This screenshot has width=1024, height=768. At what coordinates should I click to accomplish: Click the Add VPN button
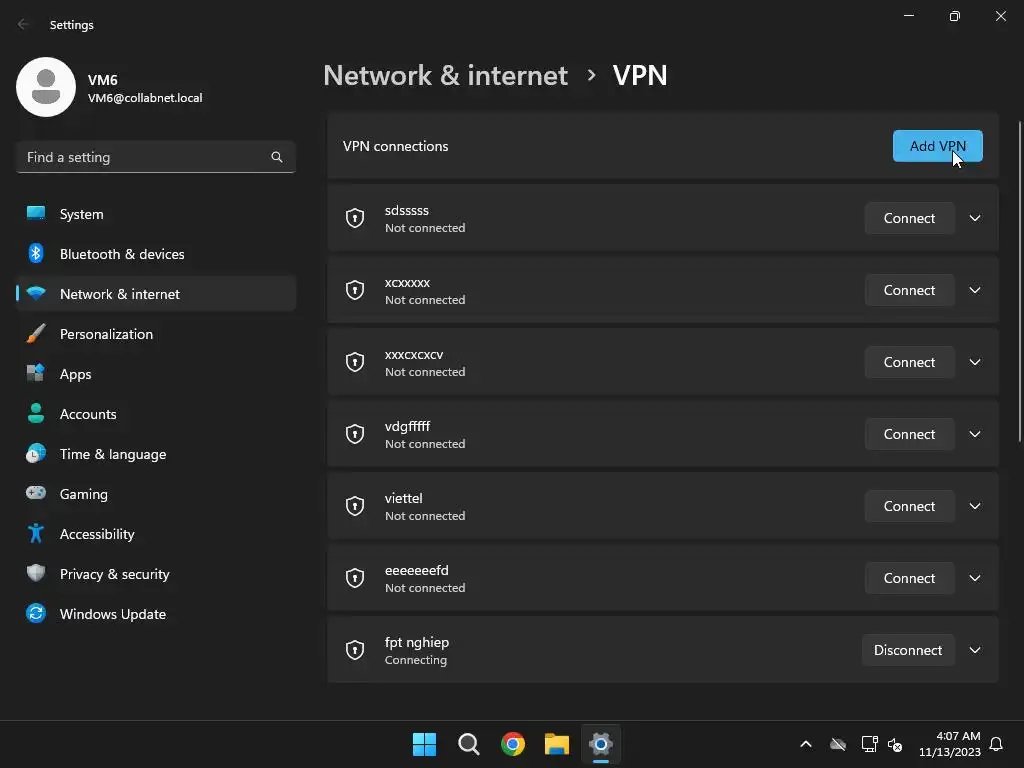pos(937,146)
